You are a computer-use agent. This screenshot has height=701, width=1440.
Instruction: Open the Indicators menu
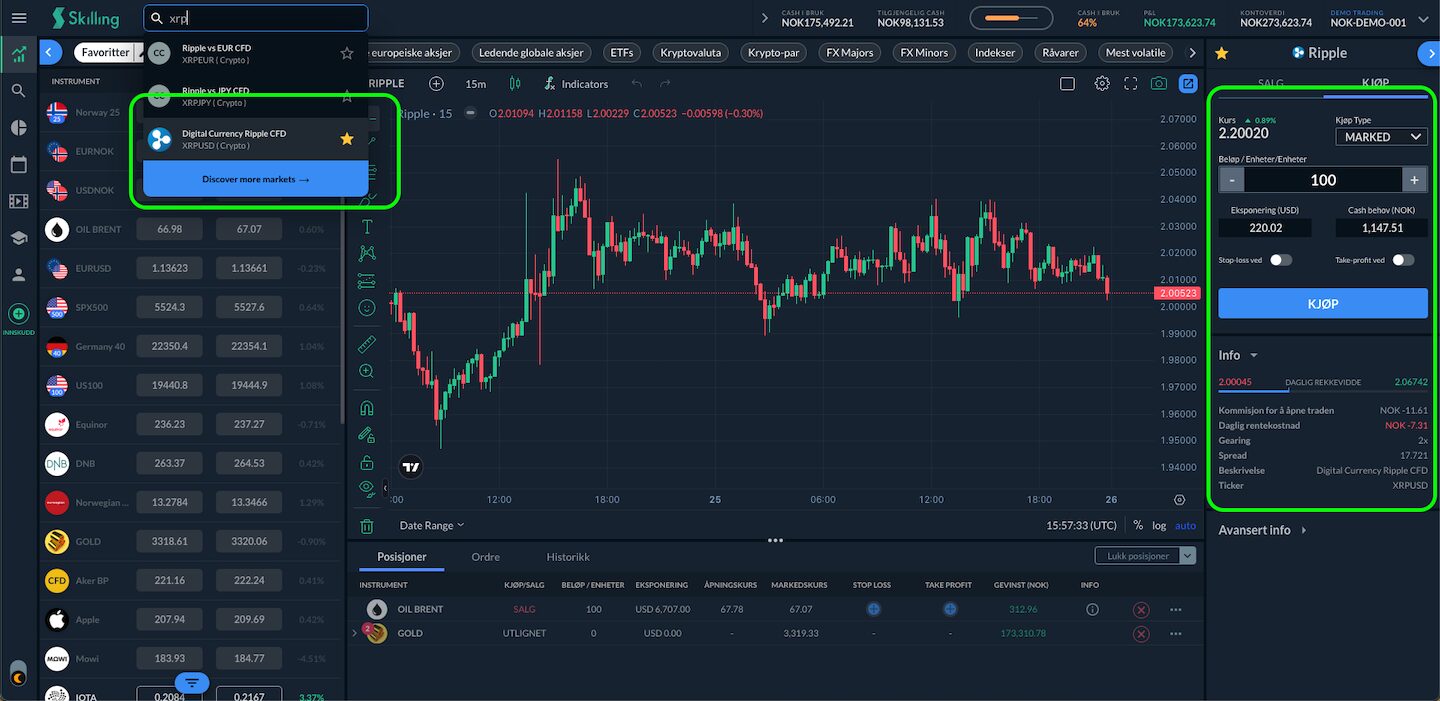576,84
